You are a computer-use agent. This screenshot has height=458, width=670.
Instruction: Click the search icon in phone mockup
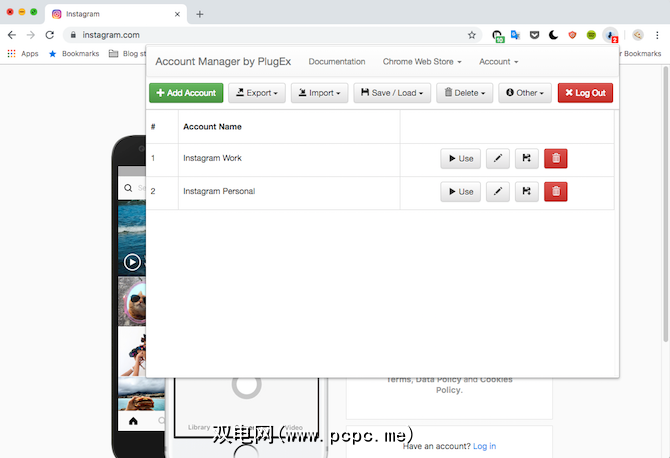128,188
